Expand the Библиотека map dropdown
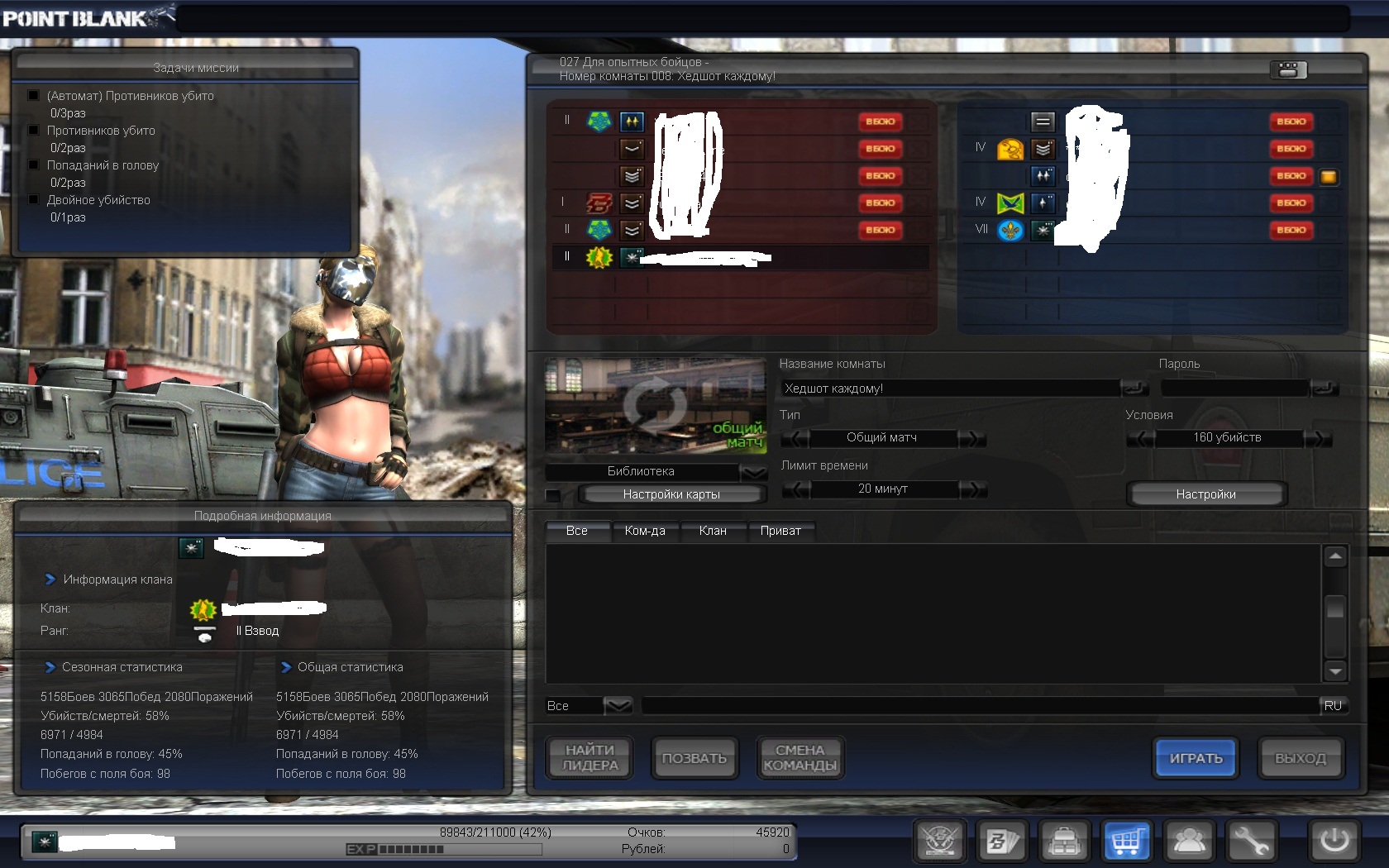This screenshot has height=868, width=1389. [754, 472]
